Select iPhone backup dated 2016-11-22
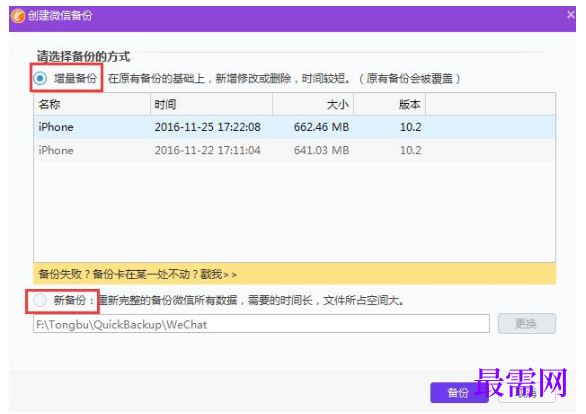The height and width of the screenshot is (414, 586). pyautogui.click(x=294, y=150)
